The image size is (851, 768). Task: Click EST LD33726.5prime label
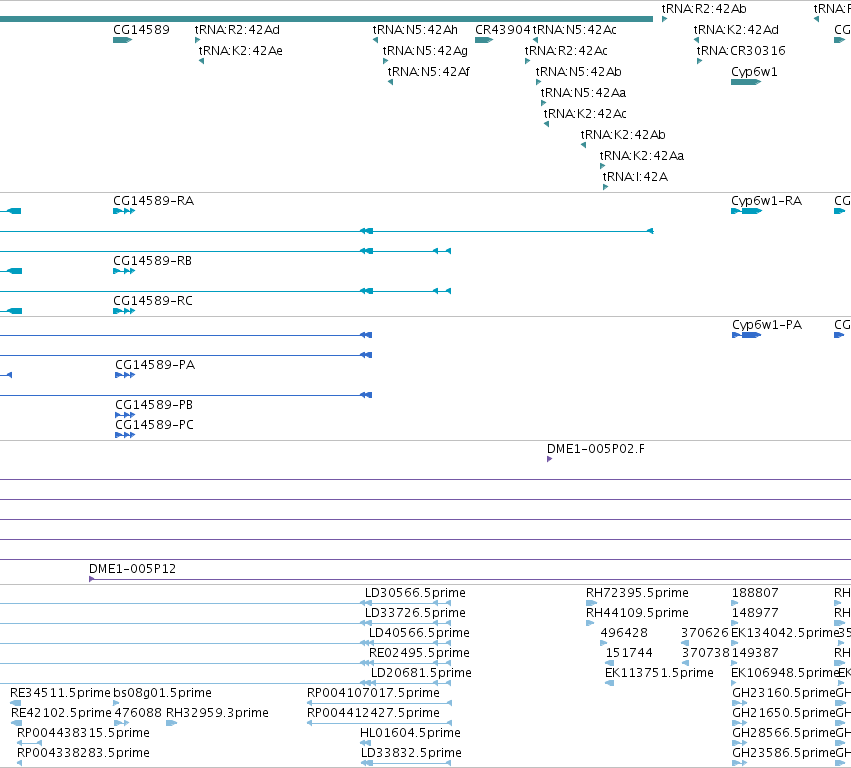415,613
